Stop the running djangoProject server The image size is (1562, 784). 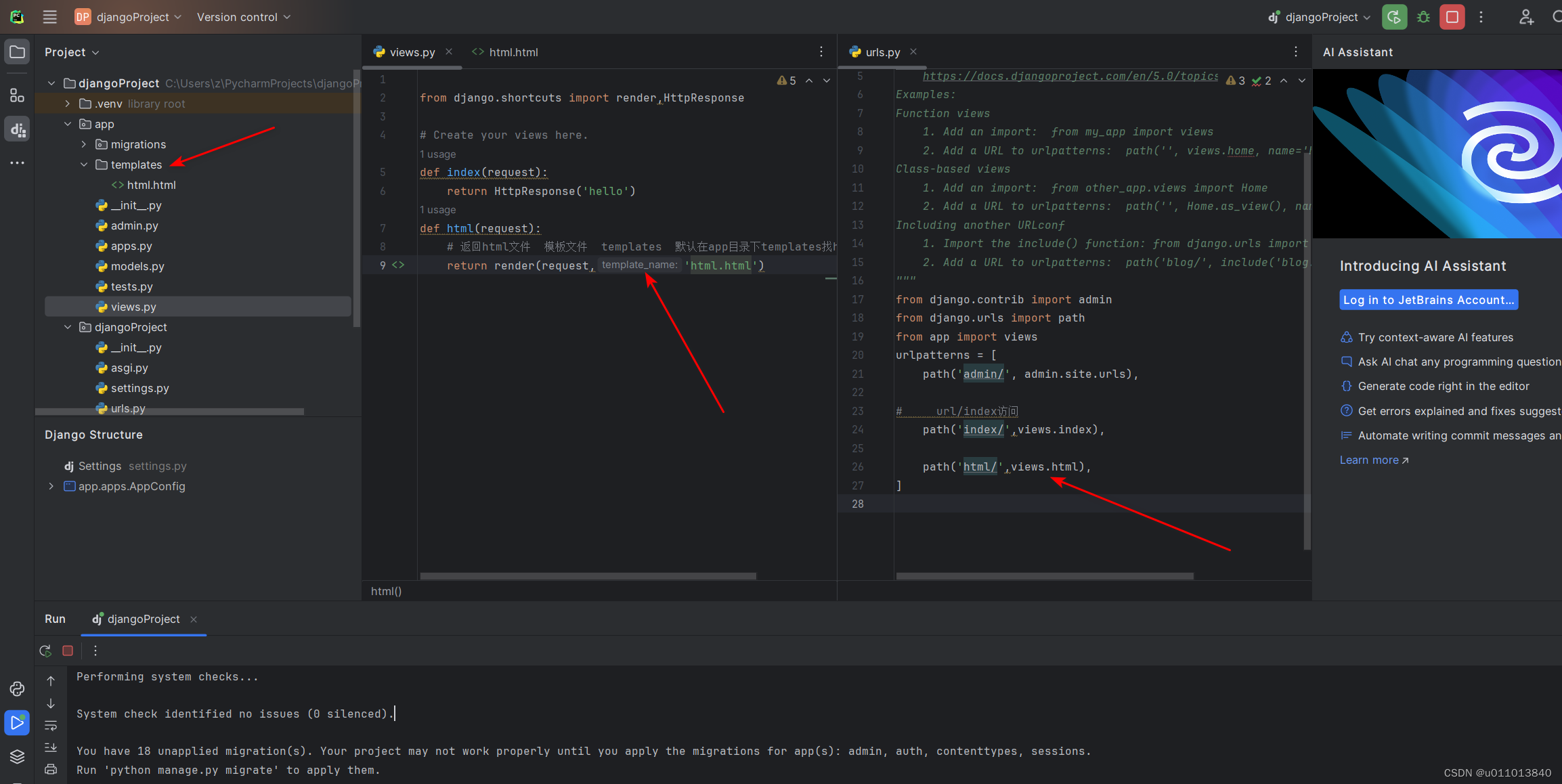(x=1452, y=17)
